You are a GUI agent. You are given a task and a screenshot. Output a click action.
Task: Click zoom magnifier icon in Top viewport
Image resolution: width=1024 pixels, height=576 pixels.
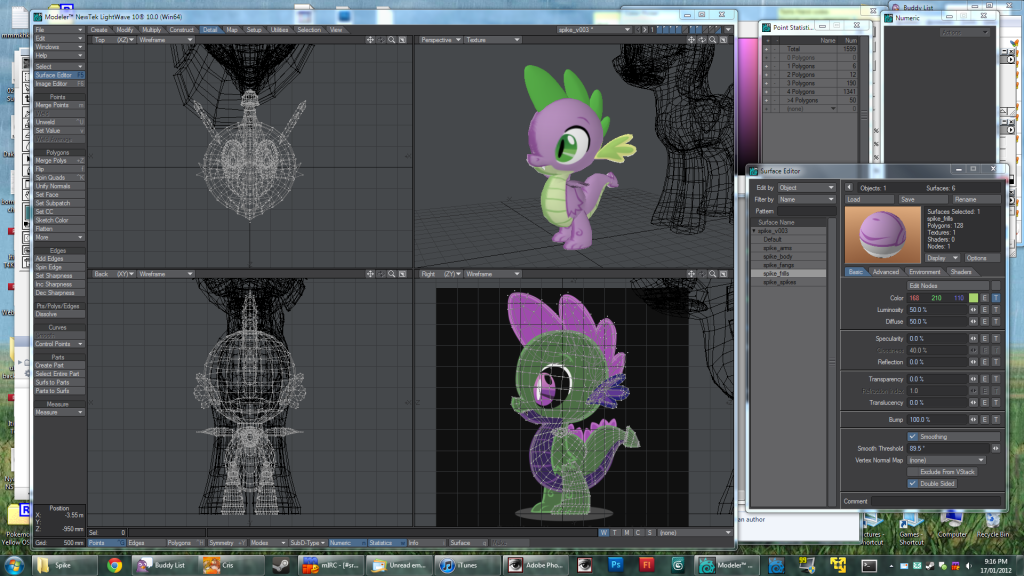[391, 40]
